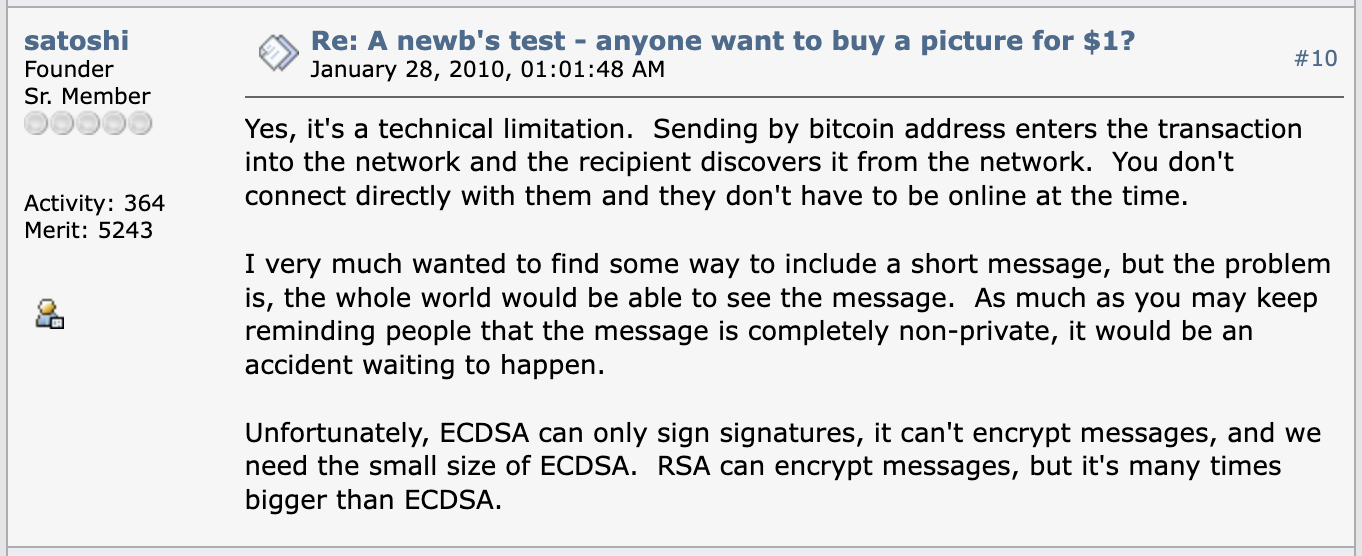Screen dimensions: 1362x556
Task: Click the text "bigger than ECDSA."
Action: [372, 500]
